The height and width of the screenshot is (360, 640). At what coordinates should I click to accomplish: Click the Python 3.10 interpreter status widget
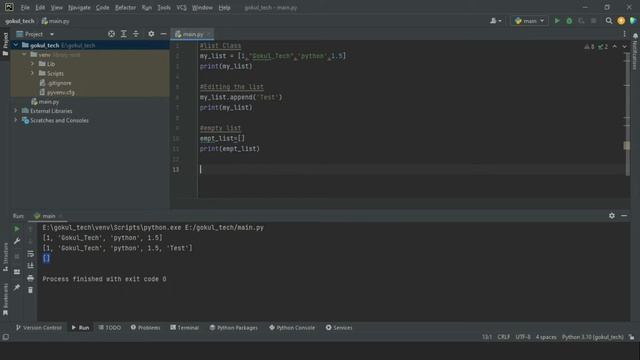click(x=593, y=337)
